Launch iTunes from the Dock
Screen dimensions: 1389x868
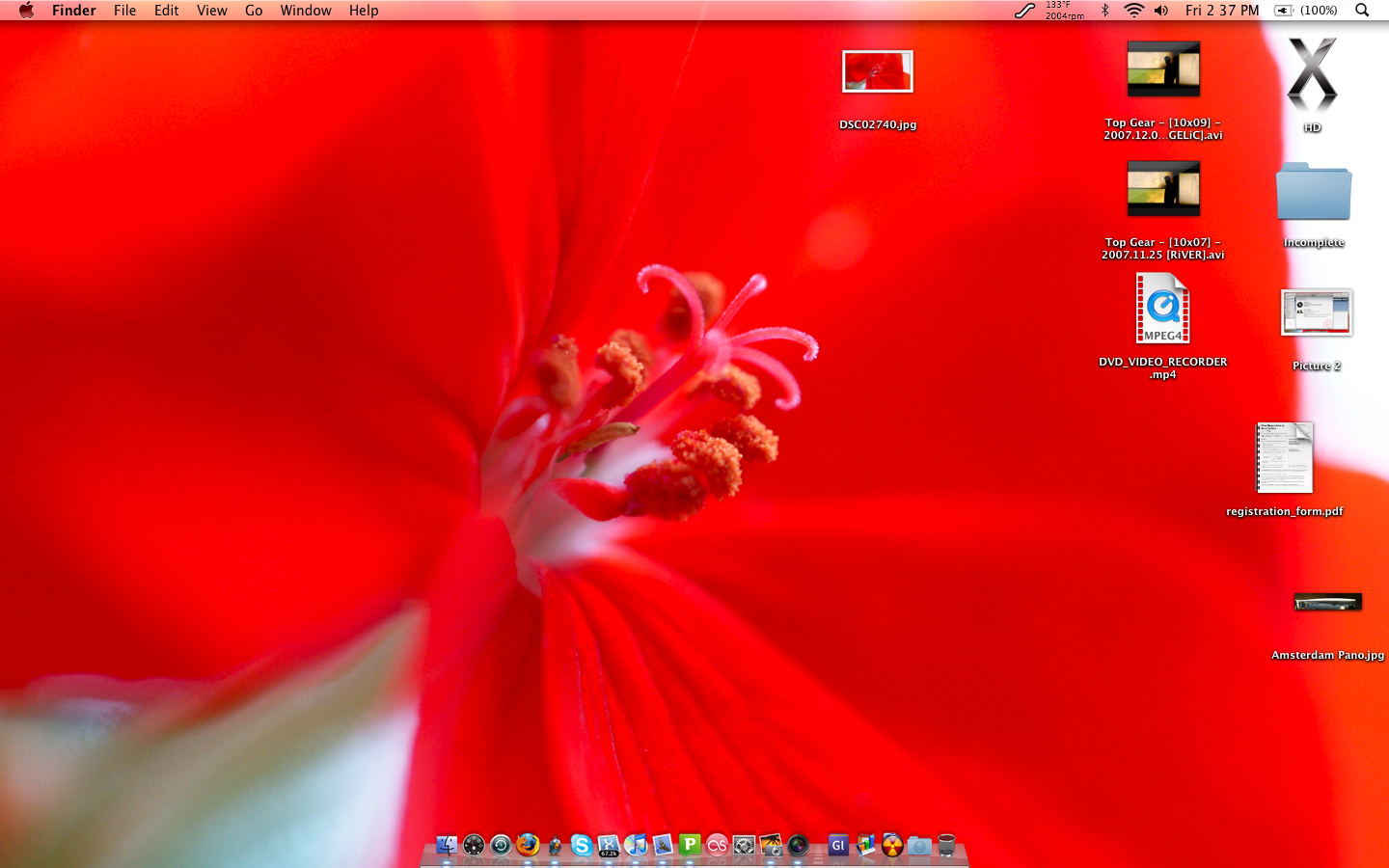pos(636,846)
